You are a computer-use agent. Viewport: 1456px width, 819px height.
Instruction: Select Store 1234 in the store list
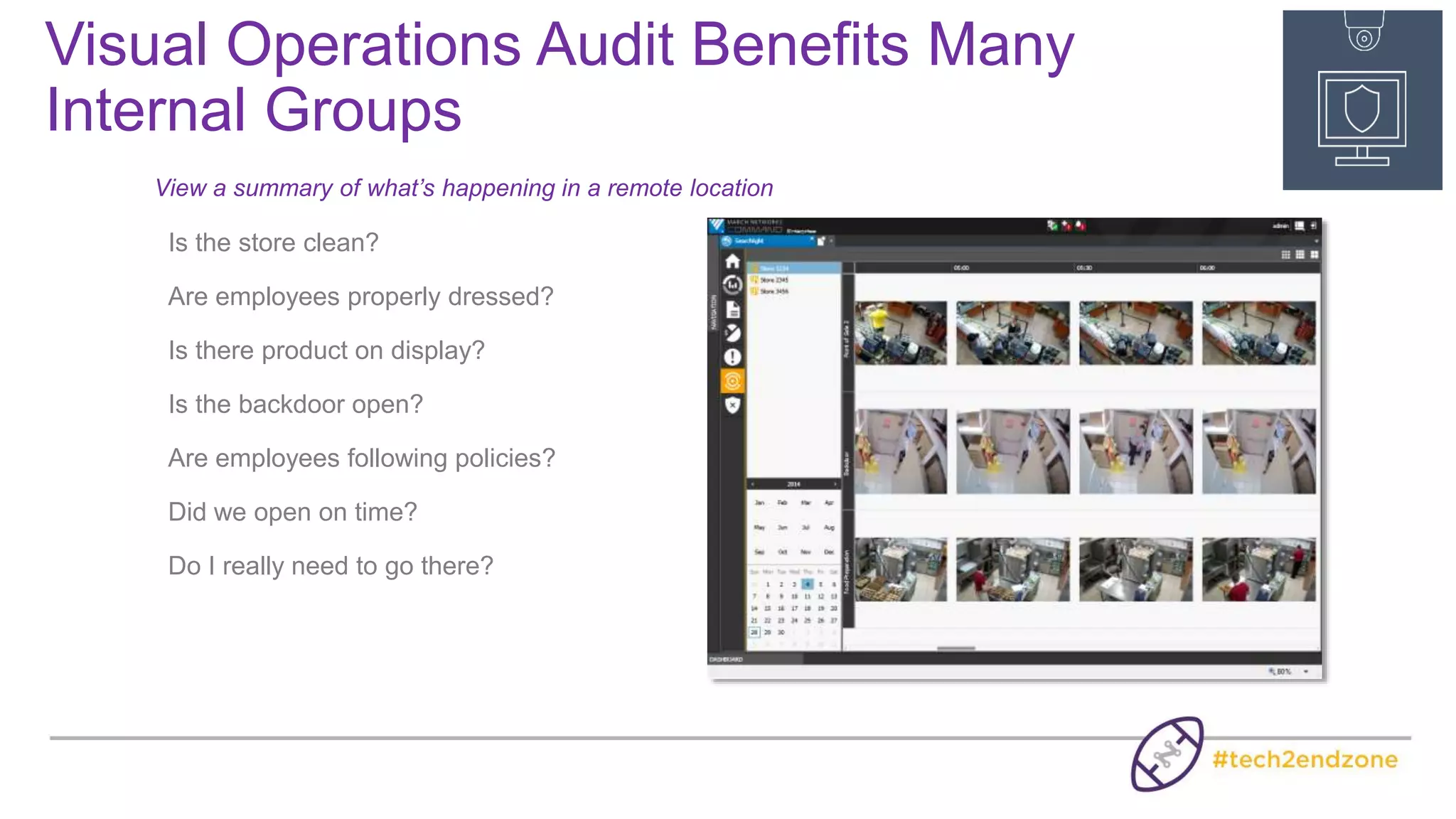tap(794, 268)
